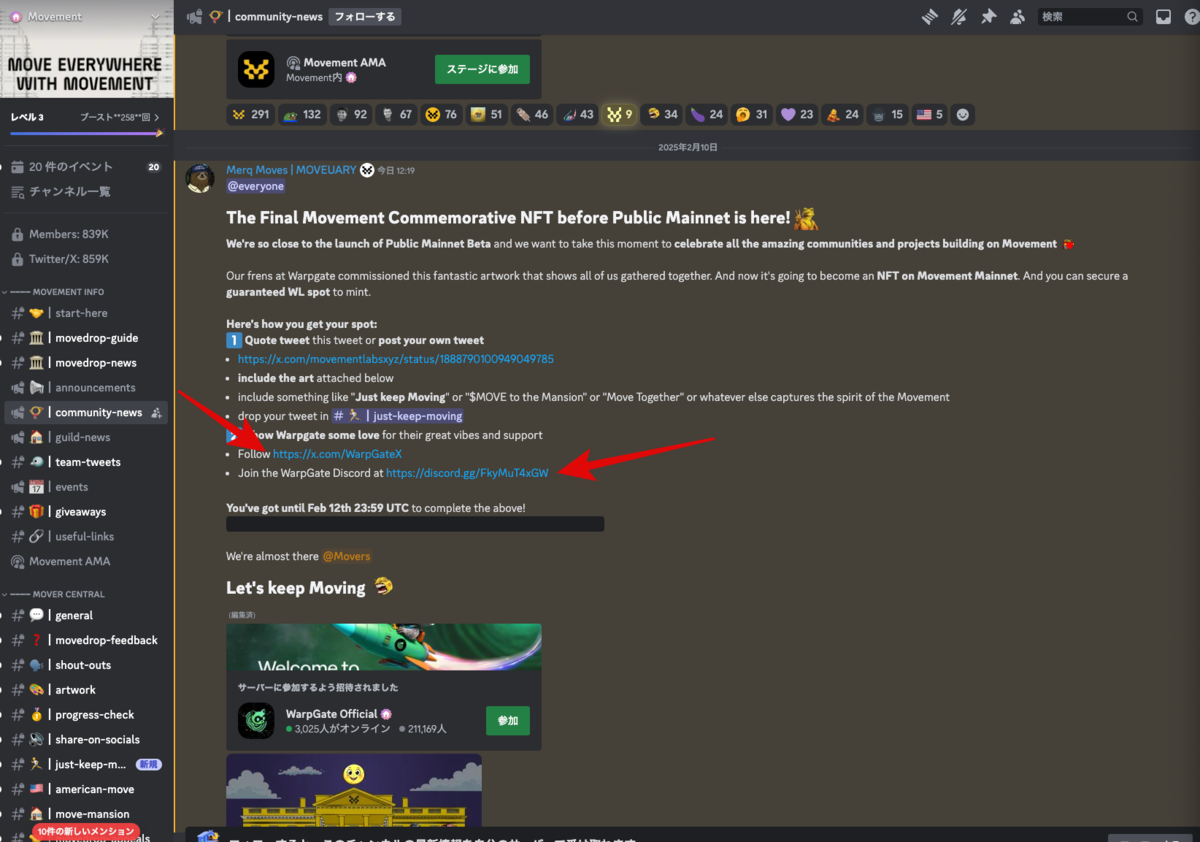Image resolution: width=1200 pixels, height=842 pixels.
Task: Toggle the reaction with count 76
Action: 442,114
